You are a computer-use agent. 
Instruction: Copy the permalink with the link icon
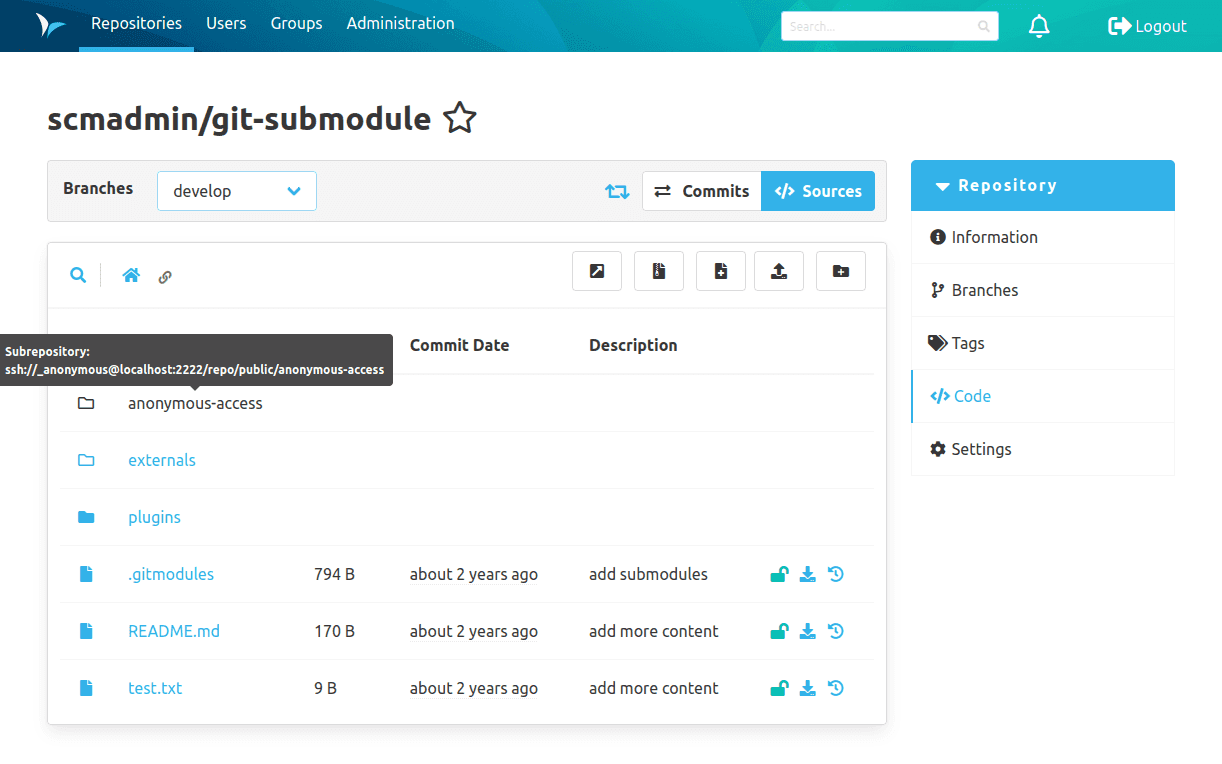coord(164,276)
